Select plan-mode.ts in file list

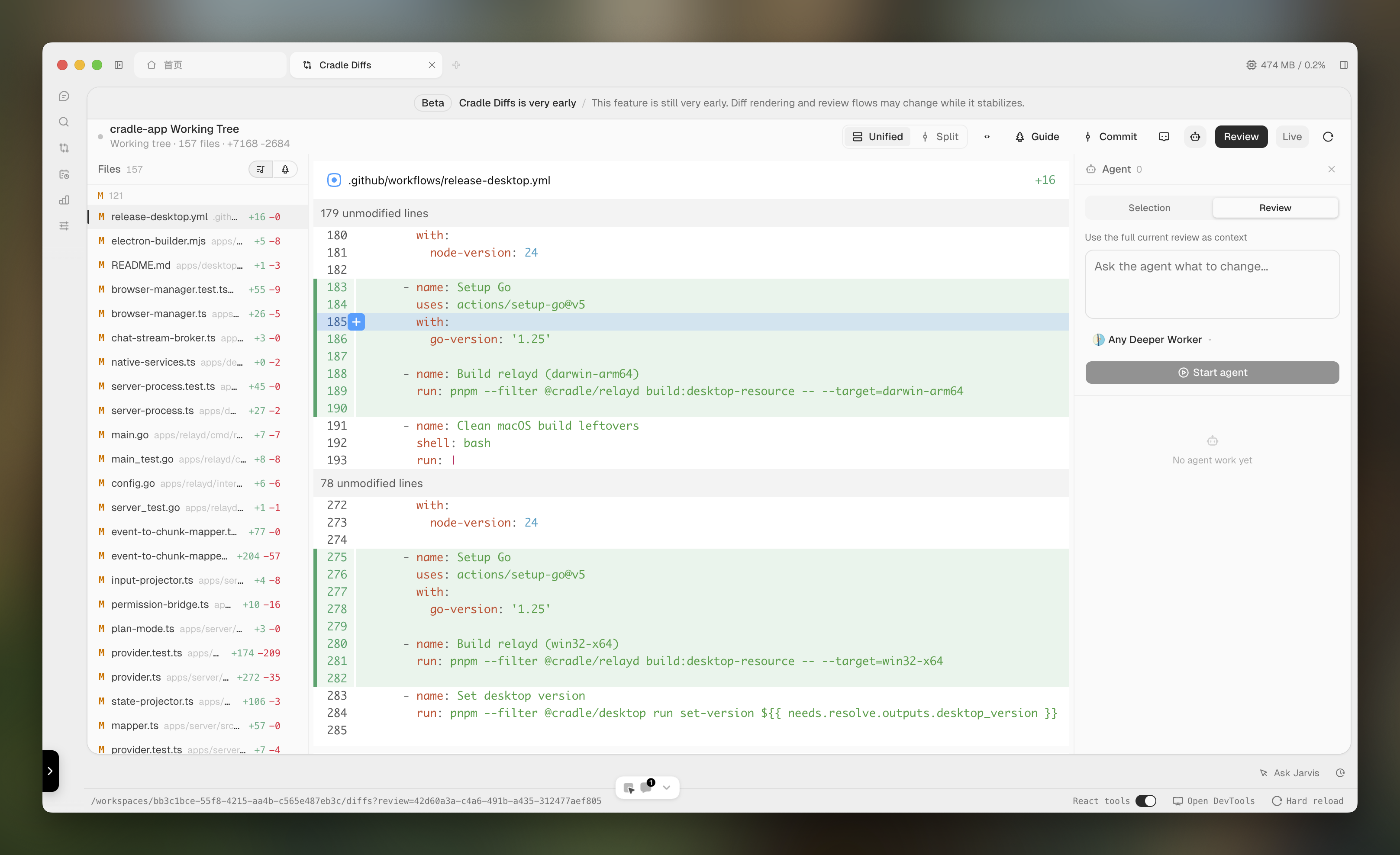pos(198,628)
